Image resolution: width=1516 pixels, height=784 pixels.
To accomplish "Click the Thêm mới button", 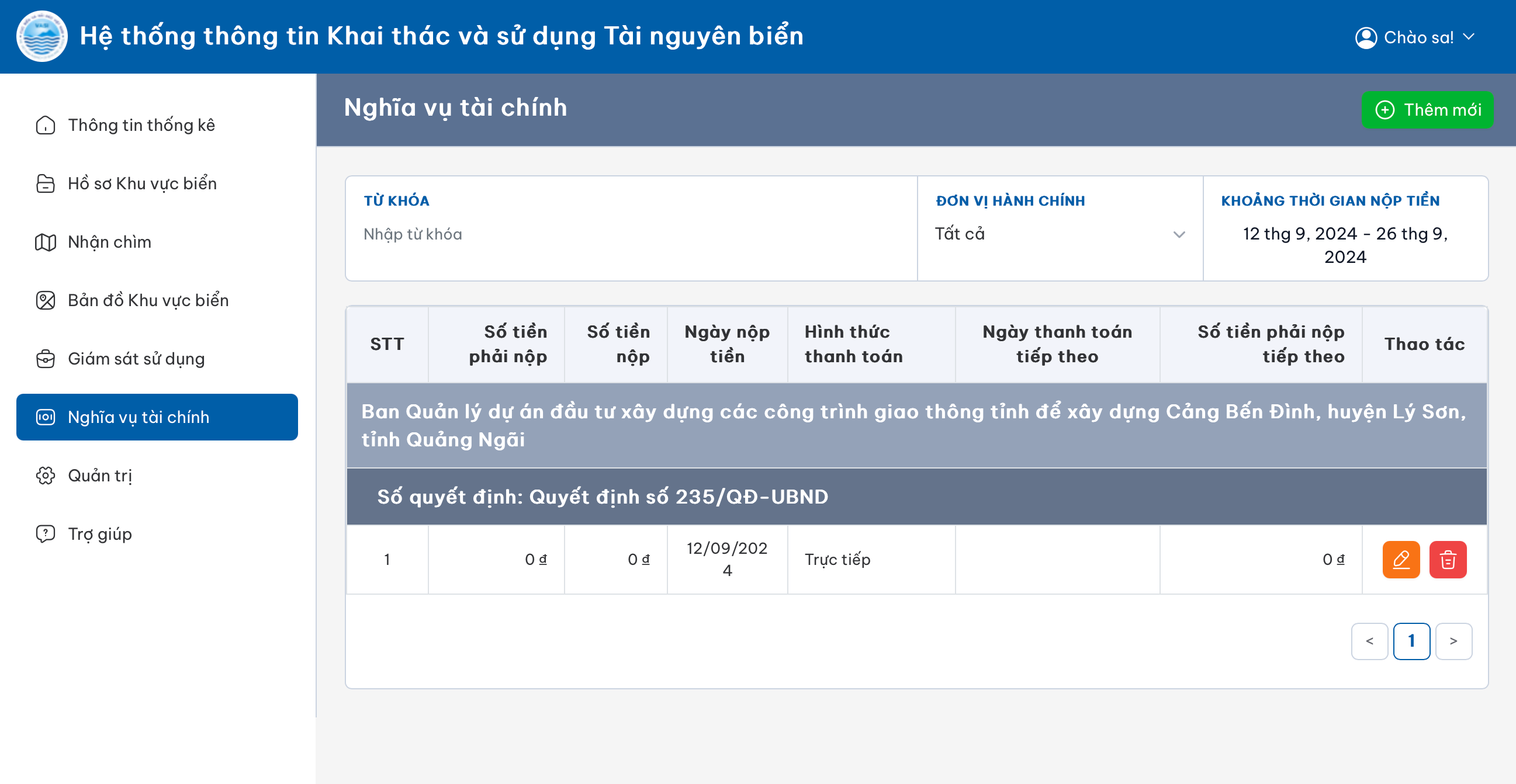I will pyautogui.click(x=1427, y=109).
